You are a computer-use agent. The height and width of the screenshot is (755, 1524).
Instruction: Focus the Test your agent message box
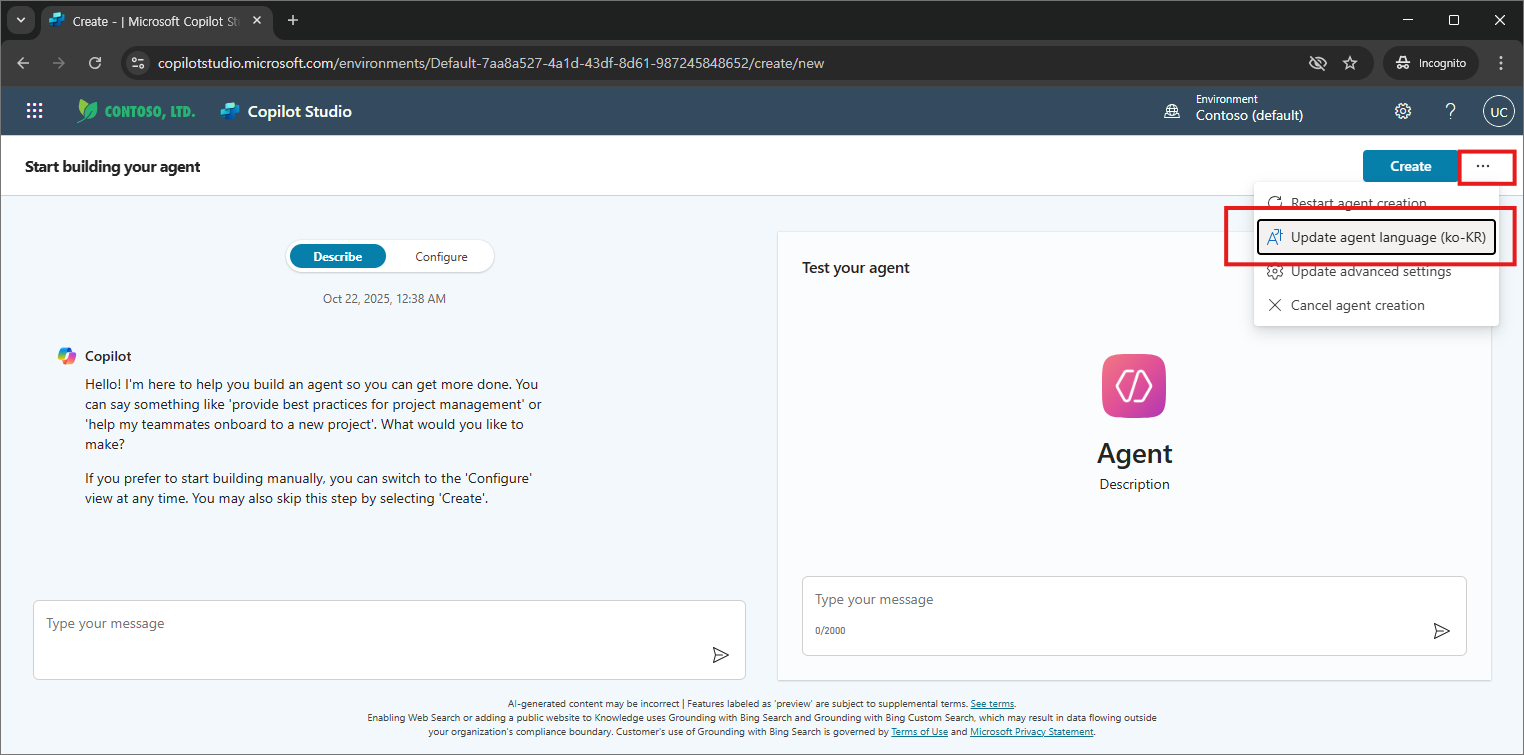coord(1134,616)
